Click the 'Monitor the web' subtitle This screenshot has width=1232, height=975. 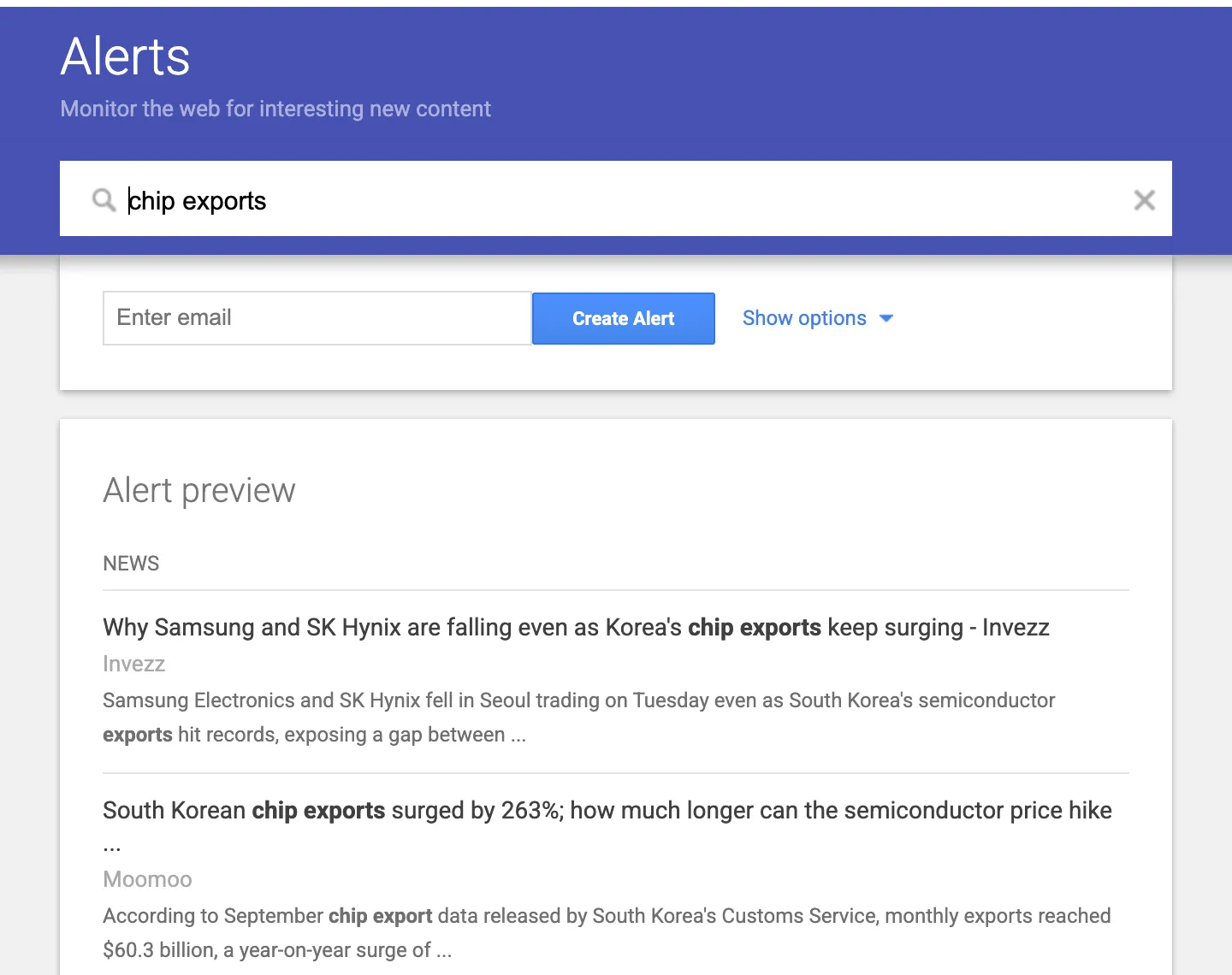(x=275, y=109)
